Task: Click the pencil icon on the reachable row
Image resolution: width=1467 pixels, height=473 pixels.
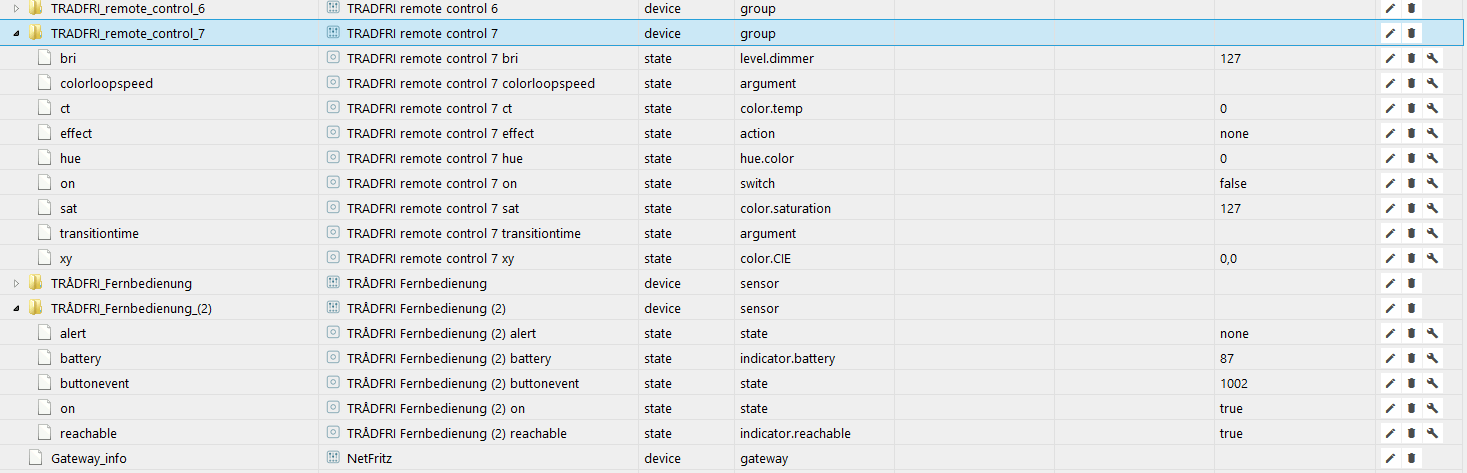Action: point(1390,433)
